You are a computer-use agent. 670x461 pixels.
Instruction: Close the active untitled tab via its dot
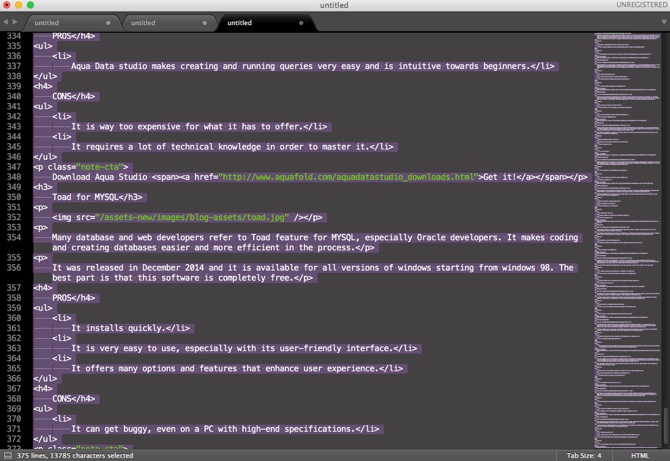(x=301, y=23)
